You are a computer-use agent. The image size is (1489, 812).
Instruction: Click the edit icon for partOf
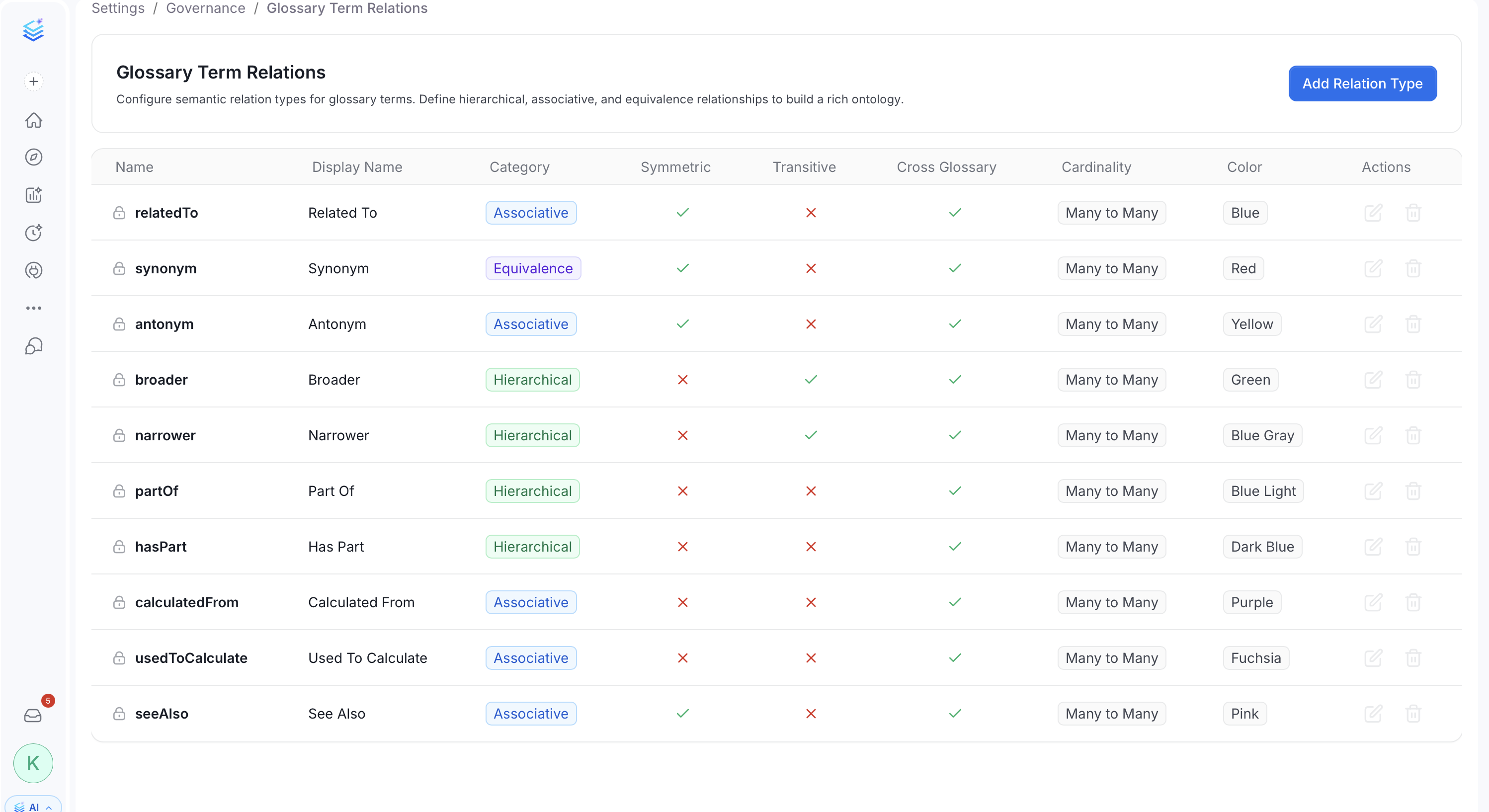1373,490
